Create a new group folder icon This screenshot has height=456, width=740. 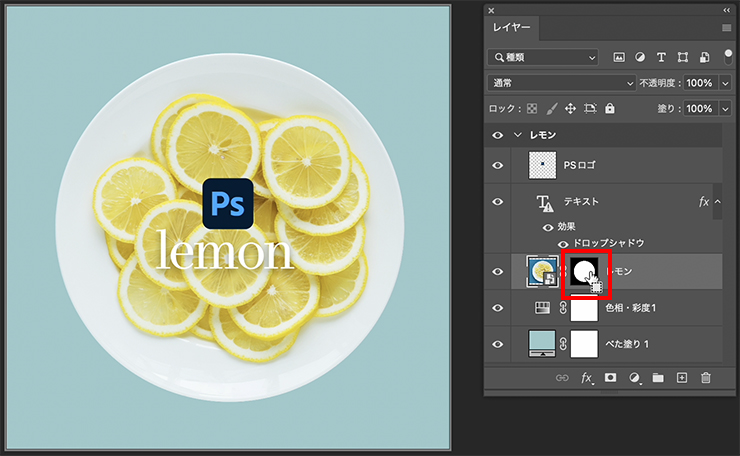(x=658, y=378)
